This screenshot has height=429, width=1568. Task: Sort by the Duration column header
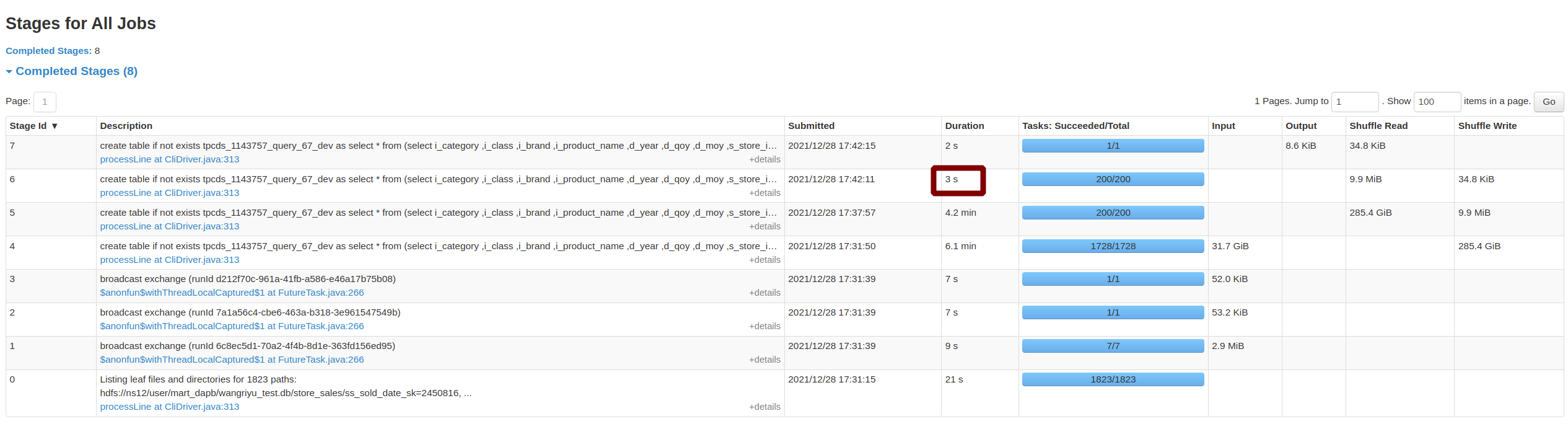pos(964,126)
